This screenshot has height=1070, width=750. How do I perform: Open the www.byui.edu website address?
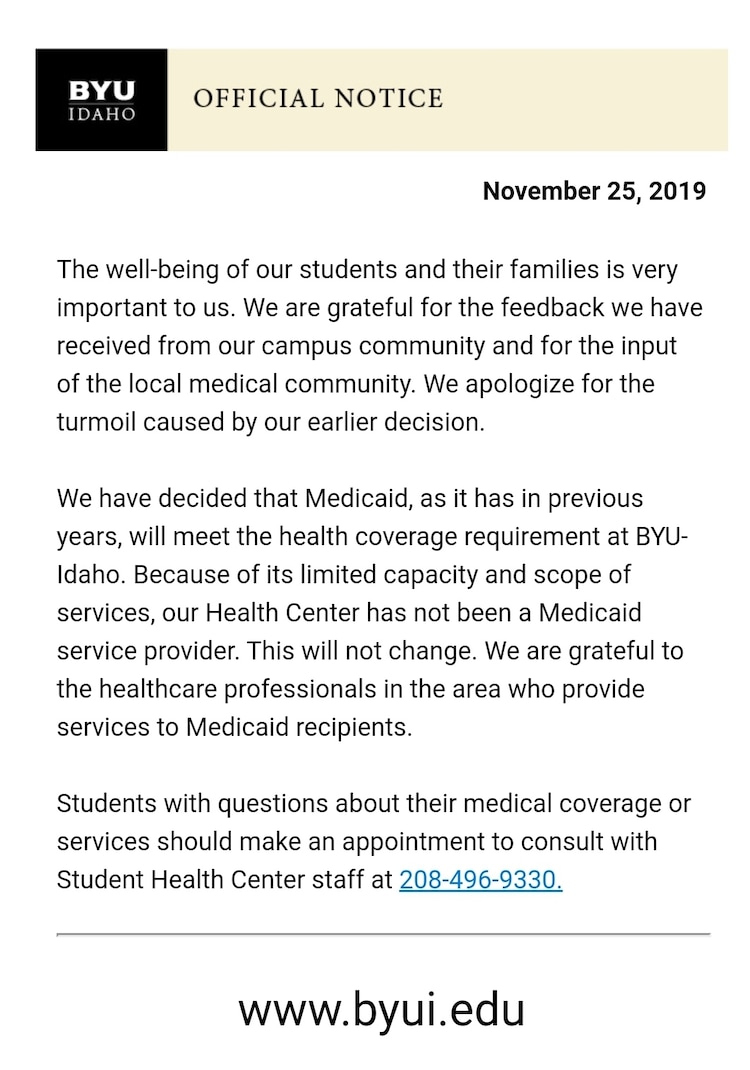(x=381, y=1010)
